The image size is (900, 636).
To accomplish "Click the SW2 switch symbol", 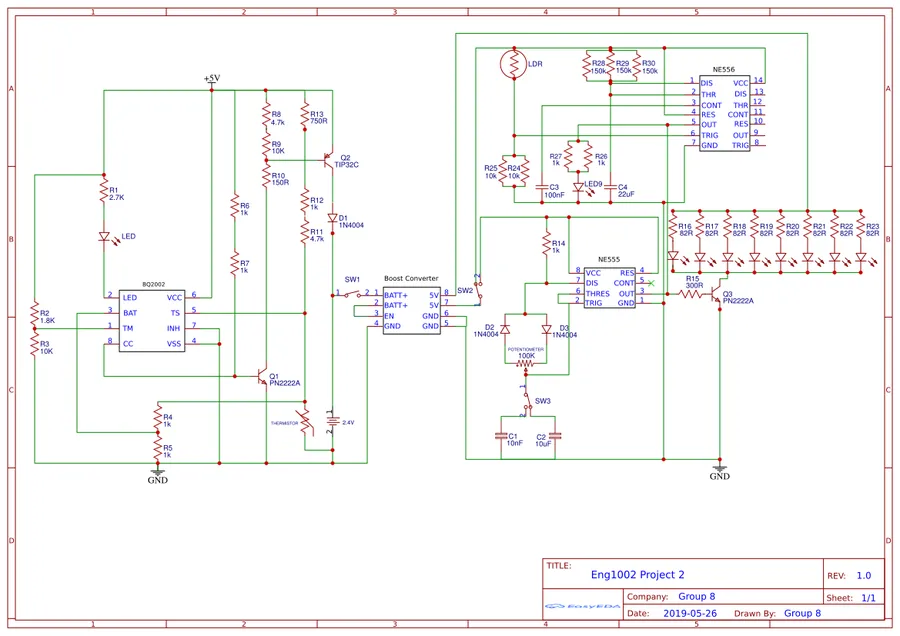I will 478,291.
